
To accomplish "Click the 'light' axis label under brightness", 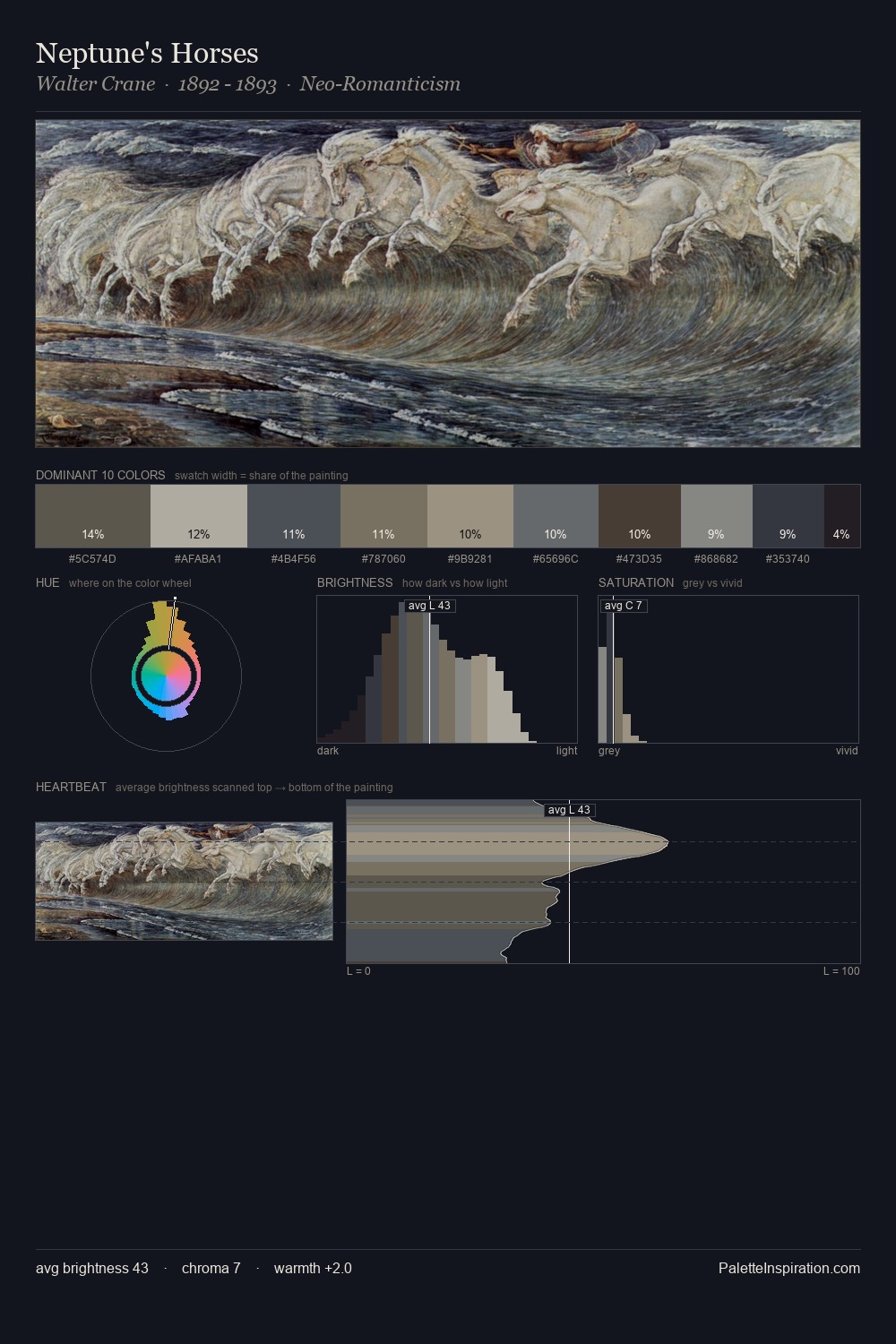I will 566,751.
